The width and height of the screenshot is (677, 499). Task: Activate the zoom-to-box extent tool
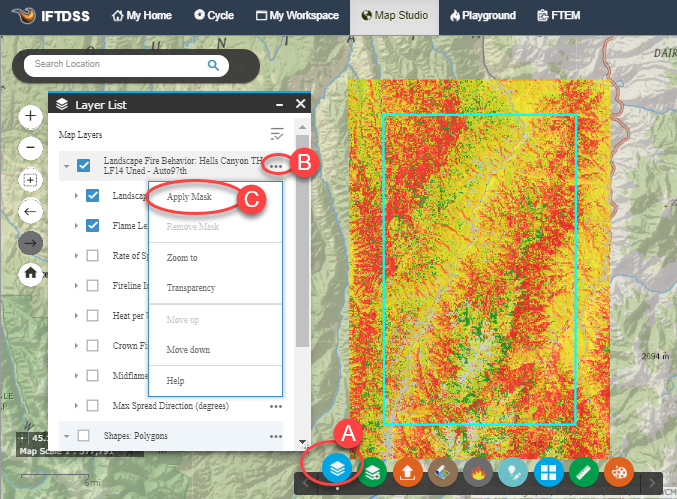click(30, 180)
